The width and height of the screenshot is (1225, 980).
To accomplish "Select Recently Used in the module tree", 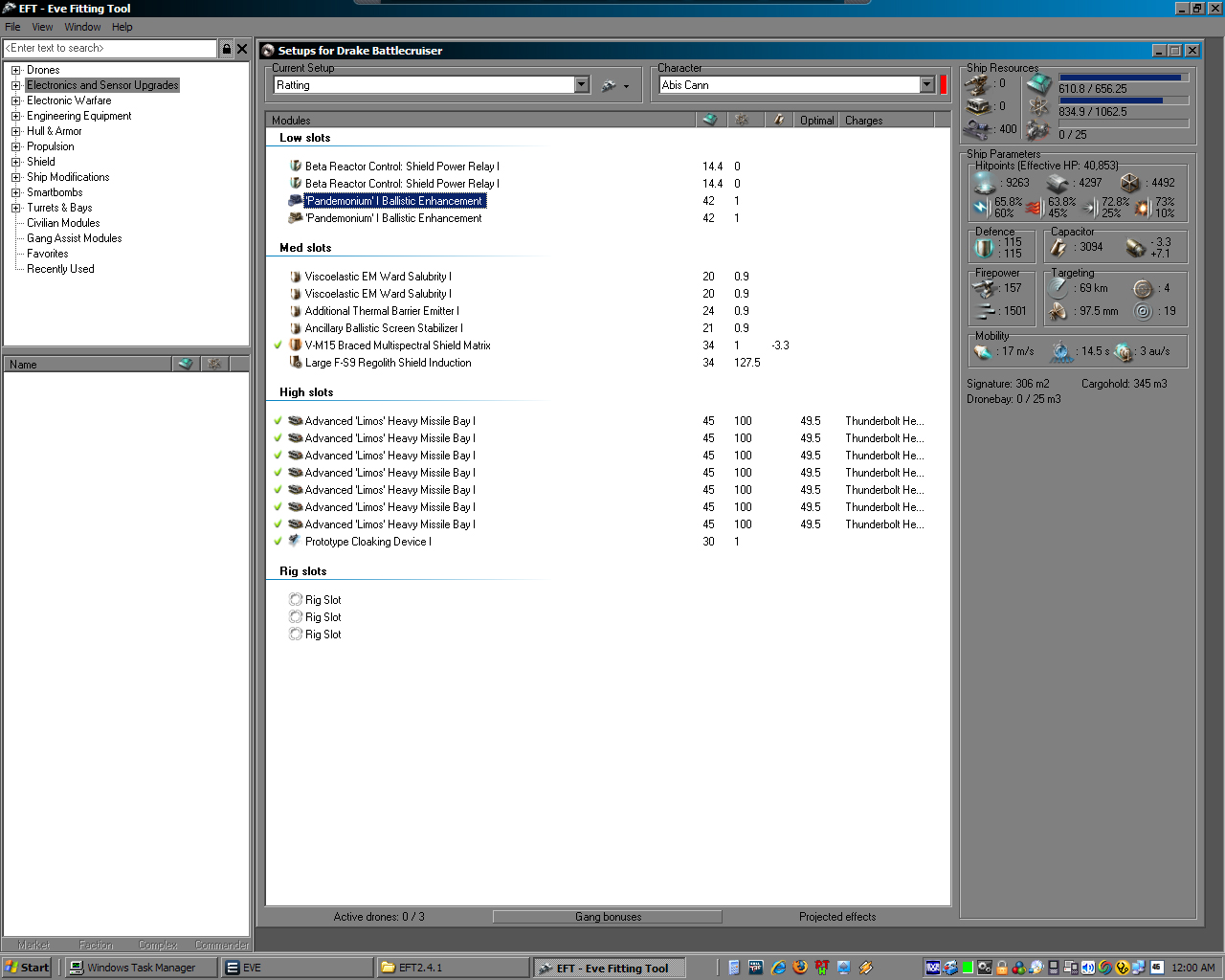I will pyautogui.click(x=60, y=269).
